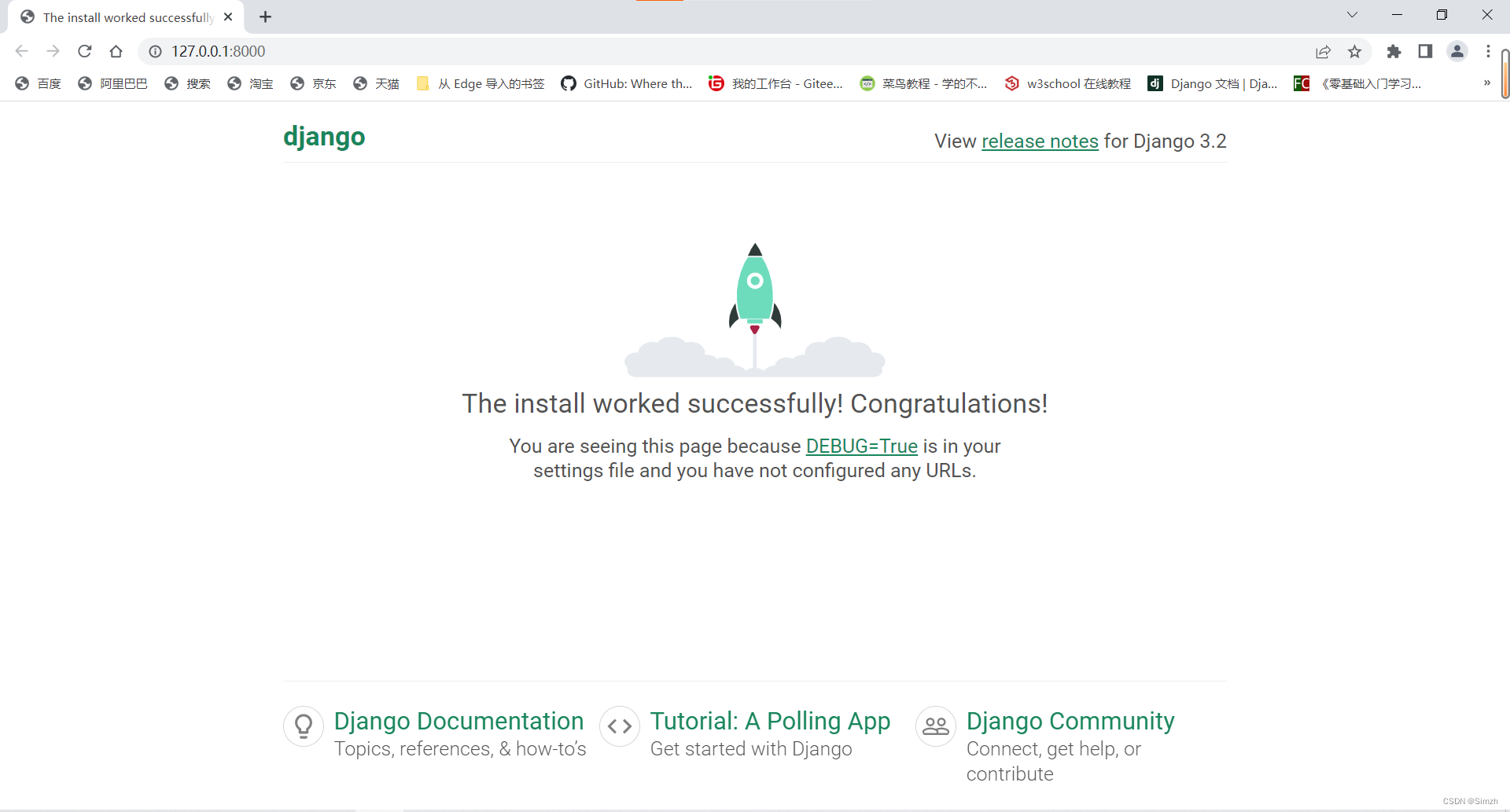Reload the current page
Image resolution: width=1510 pixels, height=812 pixels.
(85, 51)
